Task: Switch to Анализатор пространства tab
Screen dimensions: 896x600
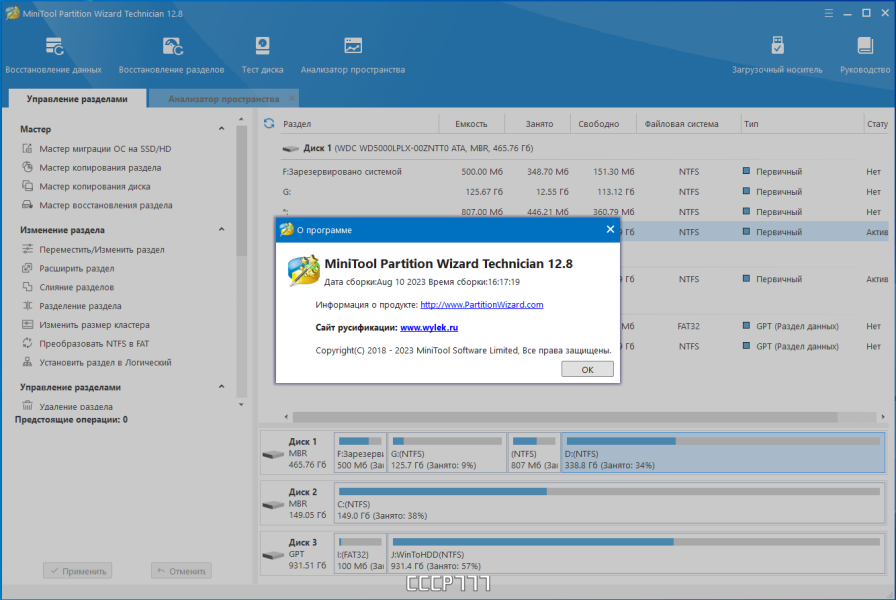Action: point(223,99)
